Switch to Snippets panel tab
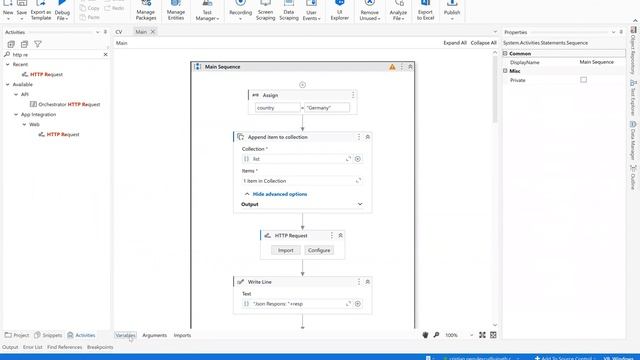Screen dimensions: 640x360 [48, 335]
